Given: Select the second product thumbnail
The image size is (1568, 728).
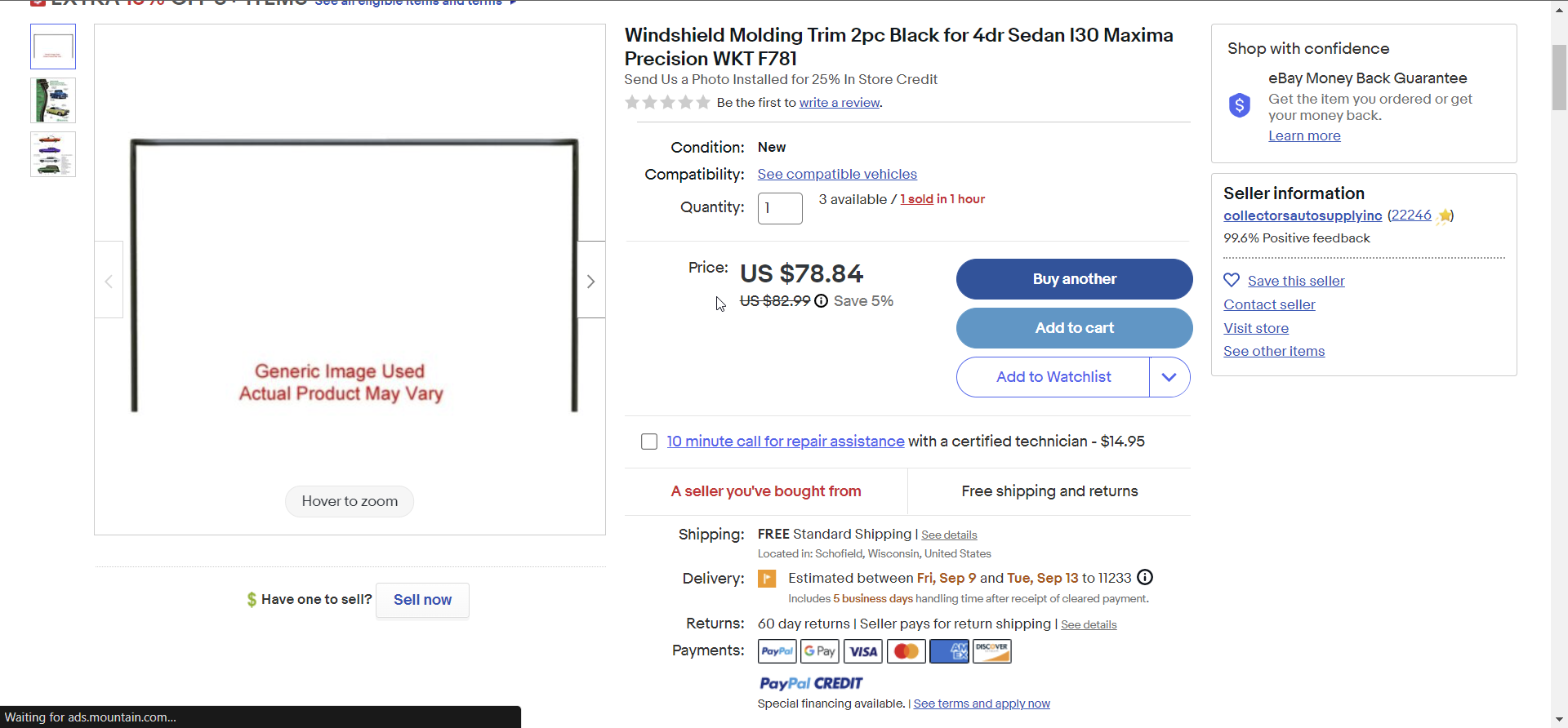Looking at the screenshot, I should (x=53, y=100).
